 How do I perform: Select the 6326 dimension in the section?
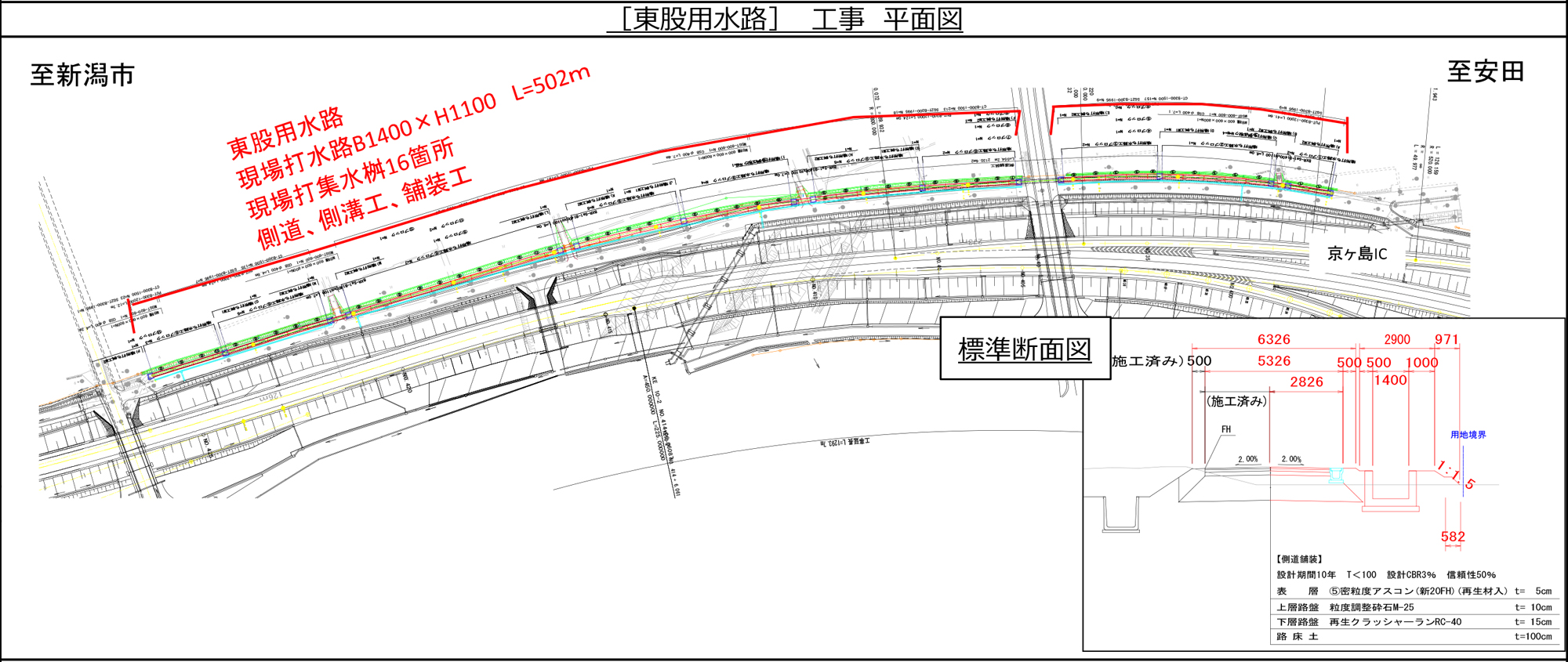click(1273, 339)
